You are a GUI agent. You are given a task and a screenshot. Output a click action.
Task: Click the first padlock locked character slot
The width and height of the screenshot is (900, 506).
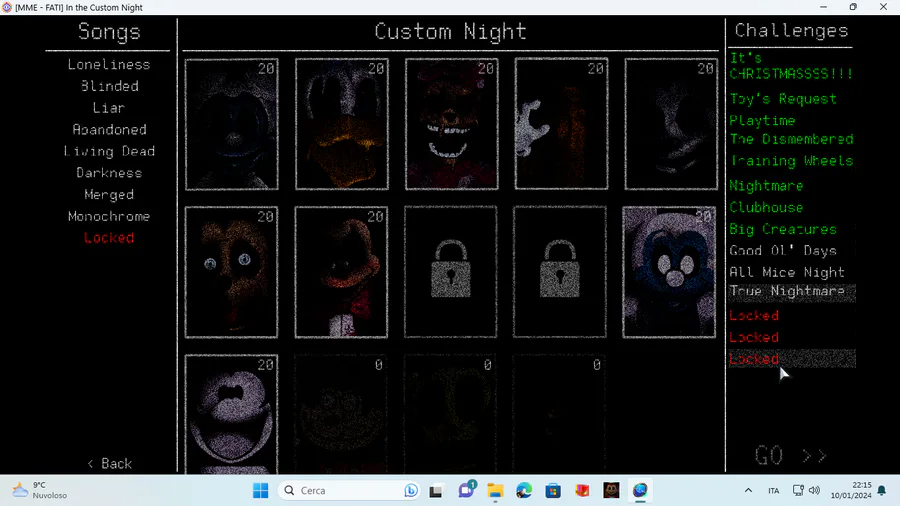[x=451, y=272]
